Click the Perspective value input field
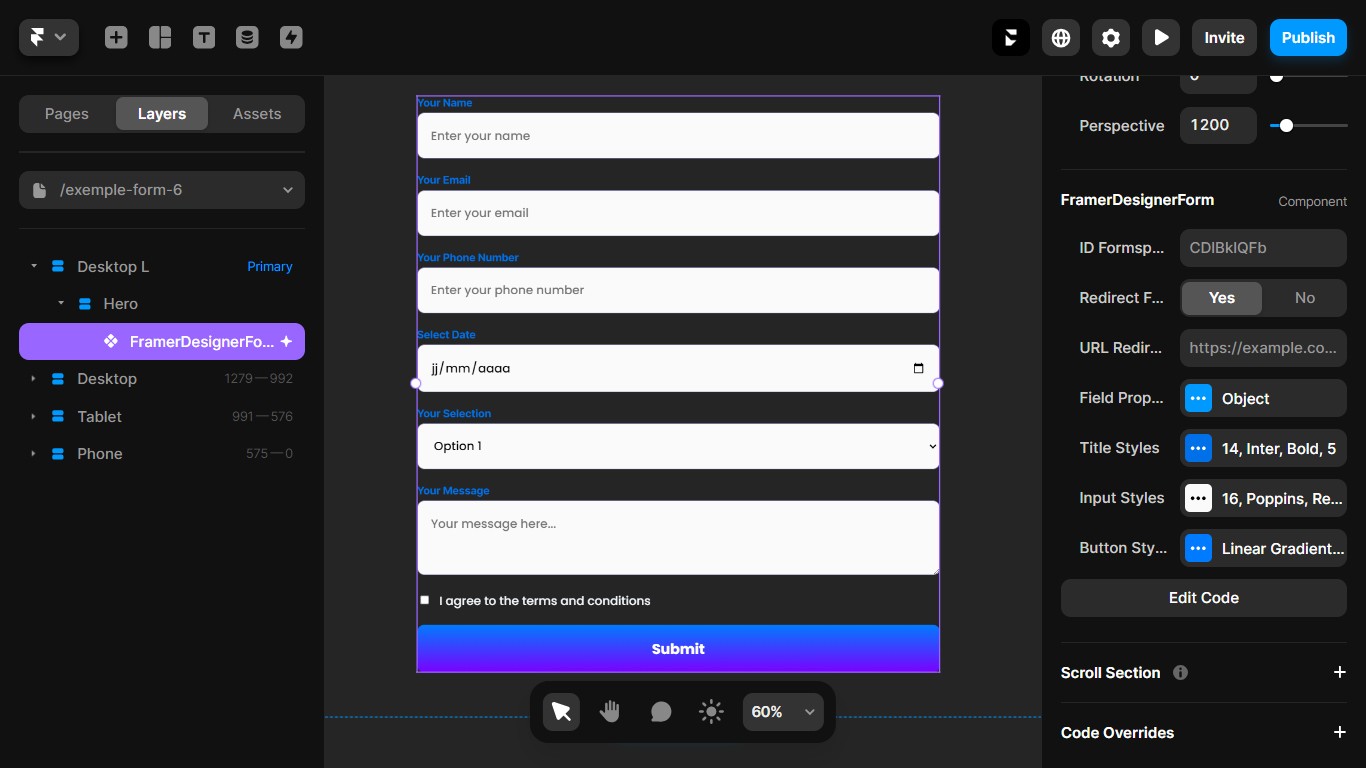1366x768 pixels. point(1218,125)
